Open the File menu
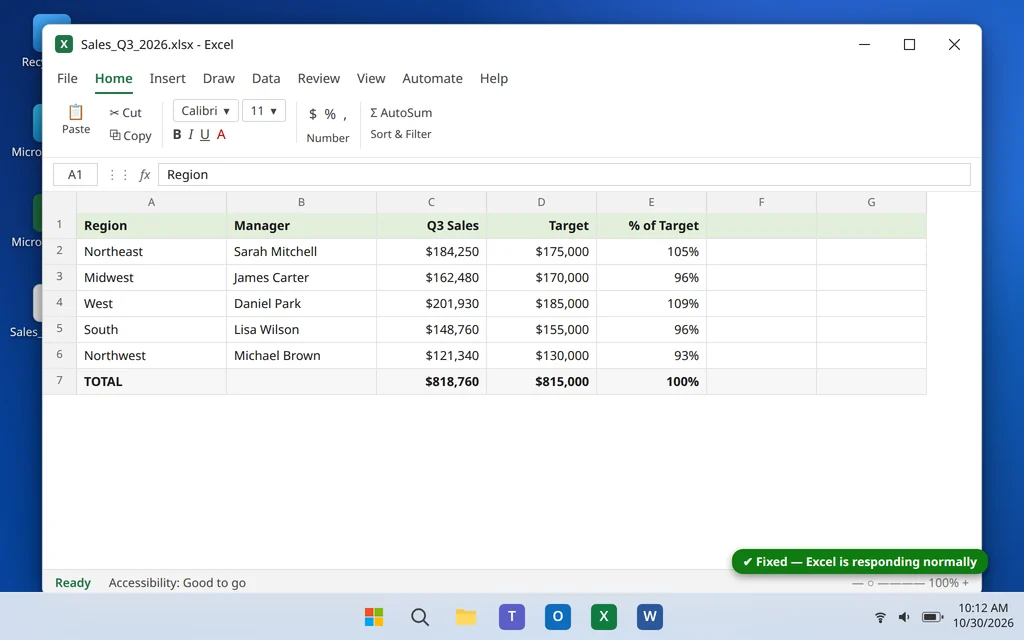Image resolution: width=1024 pixels, height=640 pixels. (x=67, y=78)
